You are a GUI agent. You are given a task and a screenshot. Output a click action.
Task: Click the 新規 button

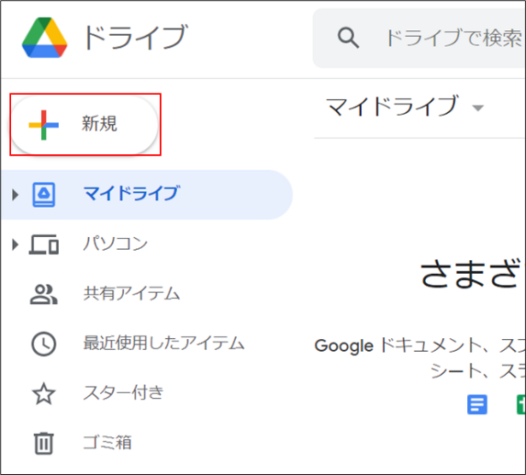[x=85, y=125]
